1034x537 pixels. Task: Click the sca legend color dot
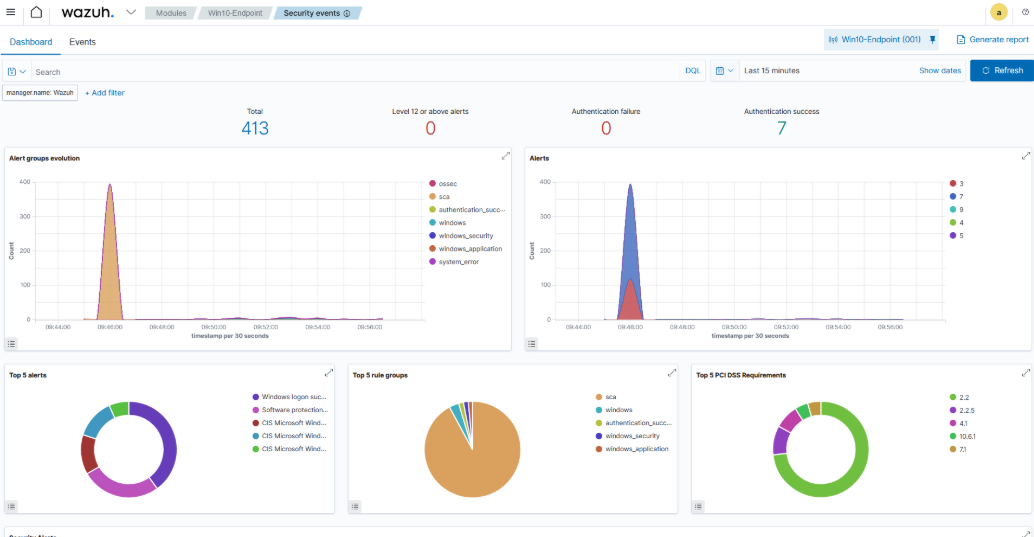(x=432, y=196)
